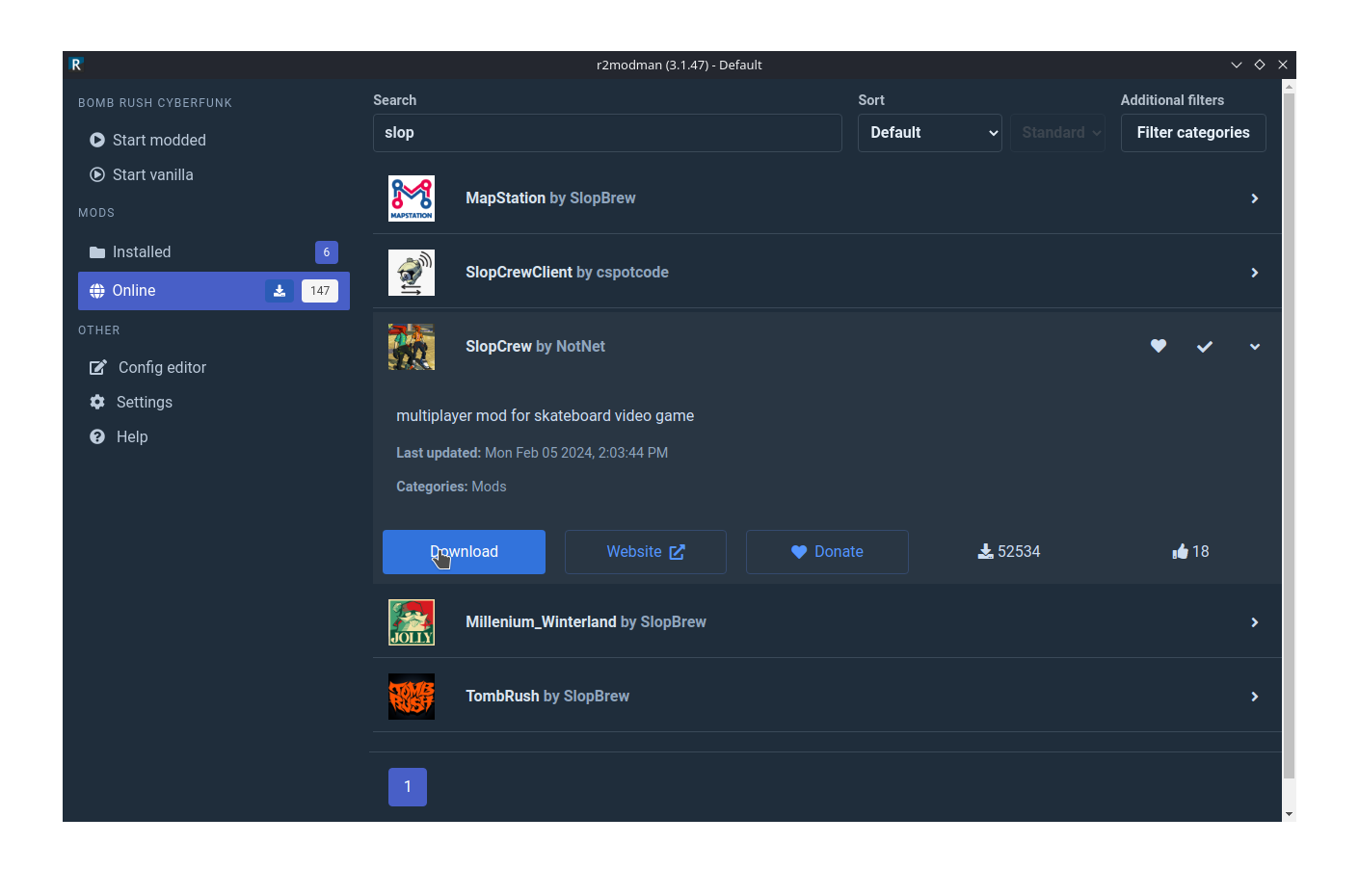Click the Last updated date text
Viewport: 1359px width, 896px height.
tap(532, 453)
